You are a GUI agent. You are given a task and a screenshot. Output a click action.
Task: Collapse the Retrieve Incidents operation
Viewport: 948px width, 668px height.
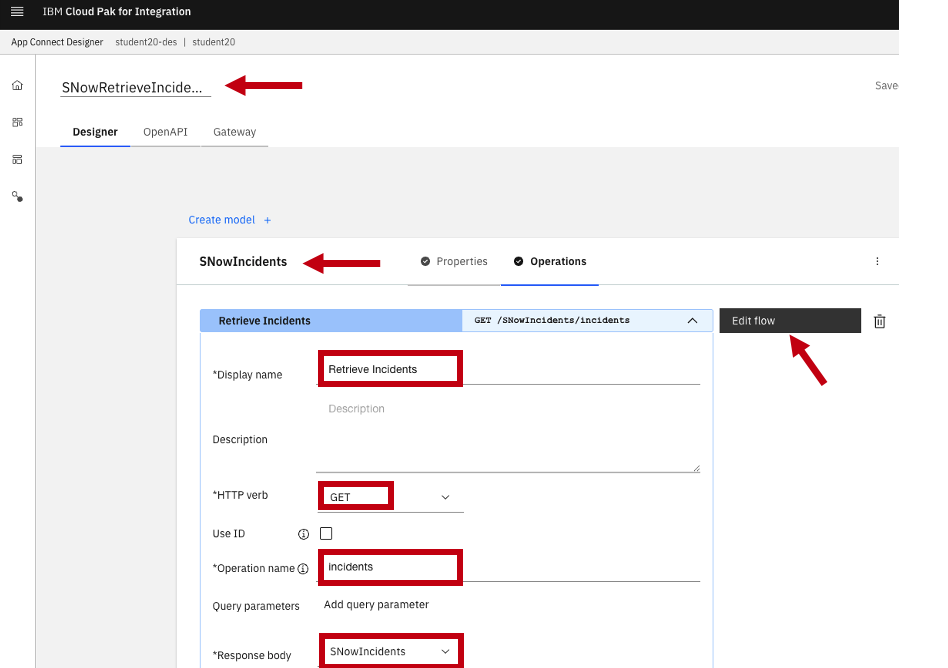[x=692, y=321]
